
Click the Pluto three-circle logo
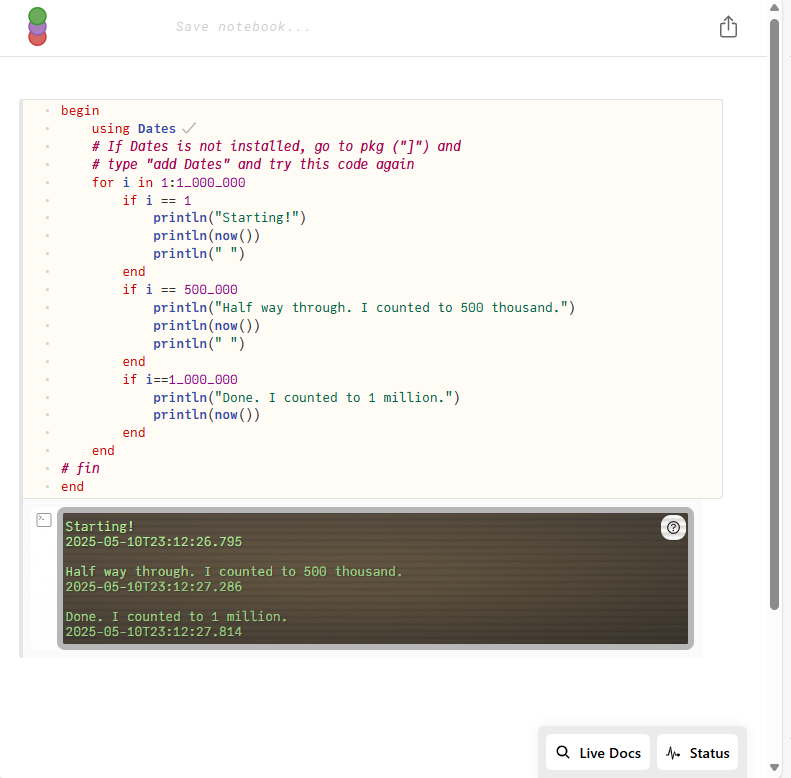point(37,27)
